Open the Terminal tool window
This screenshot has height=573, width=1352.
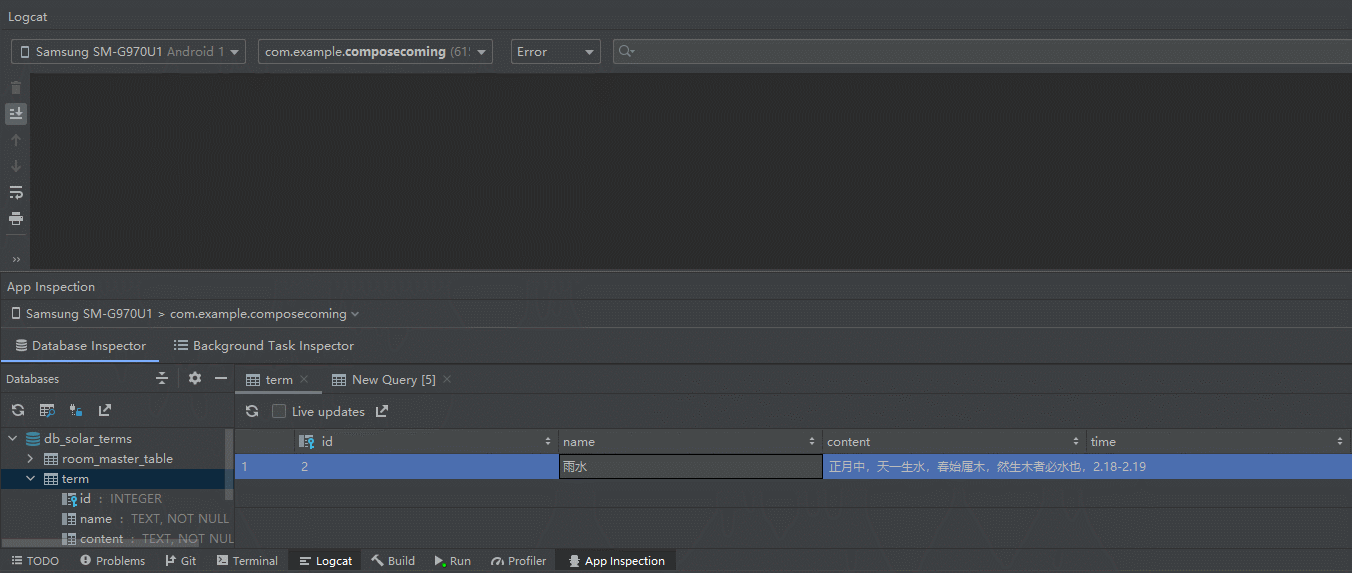click(247, 561)
